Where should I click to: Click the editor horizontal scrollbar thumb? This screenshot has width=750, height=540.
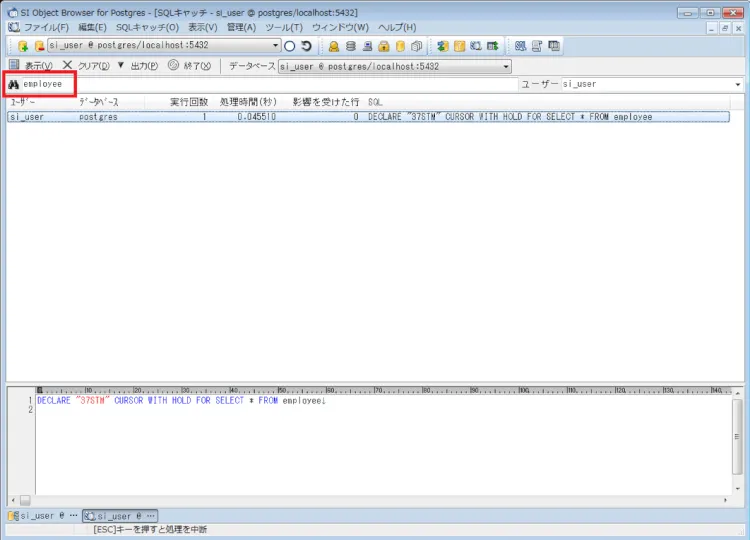[25, 500]
